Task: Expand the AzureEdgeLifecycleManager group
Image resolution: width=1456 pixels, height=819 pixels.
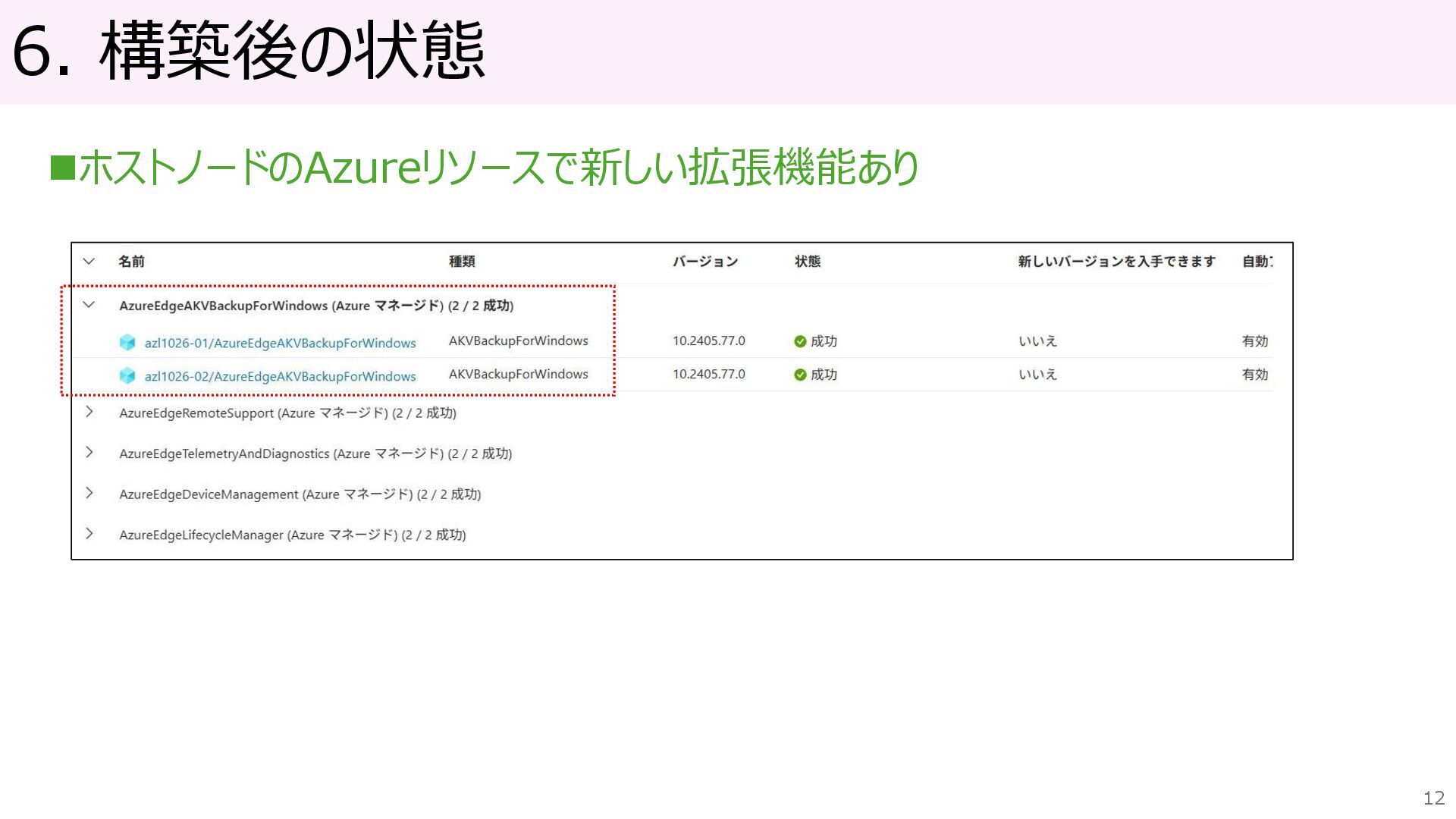Action: [89, 534]
